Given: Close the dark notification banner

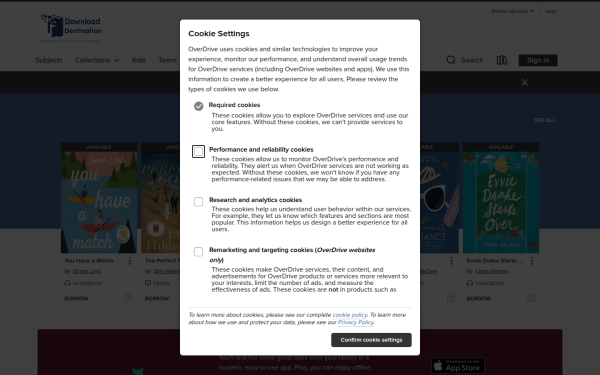Looking at the screenshot, I should 525,83.
